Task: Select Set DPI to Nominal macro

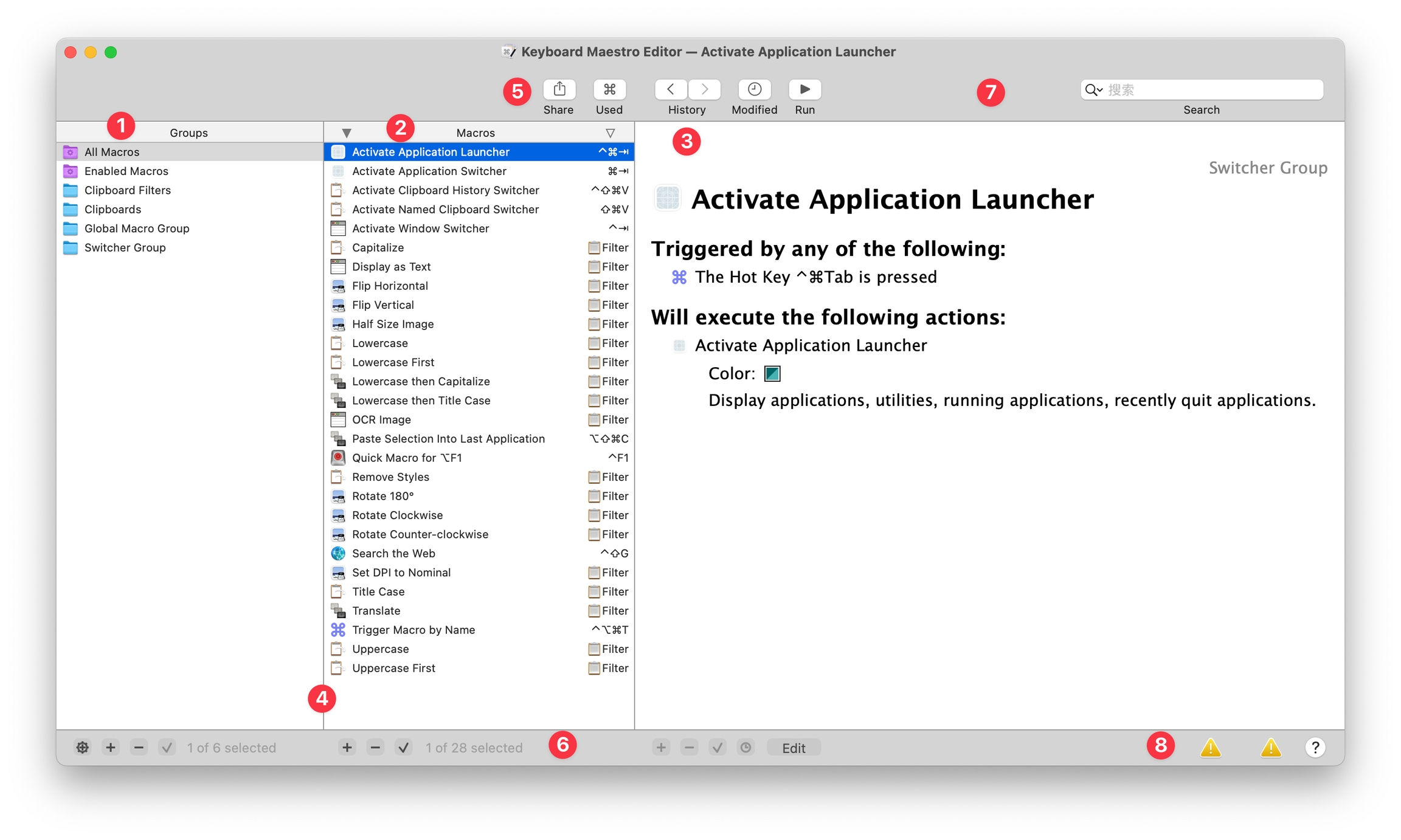Action: tap(479, 573)
